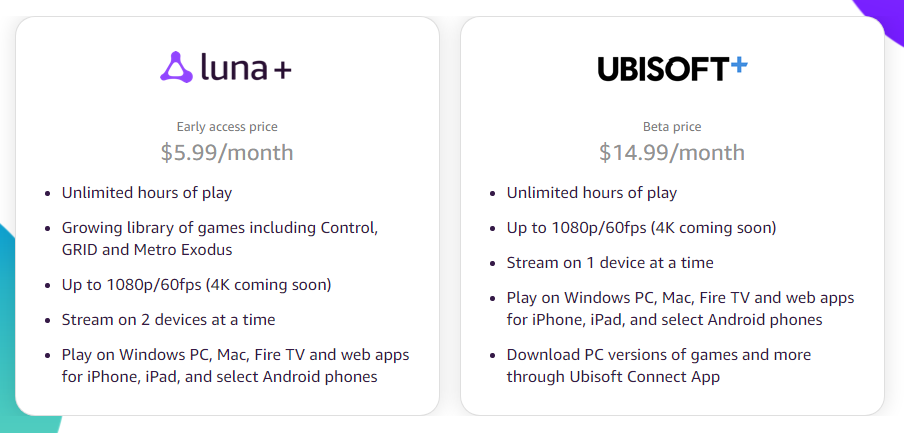The width and height of the screenshot is (904, 433).
Task: Click Luna+ "Up to 1080p/60fps" bullet
Action: 196,285
